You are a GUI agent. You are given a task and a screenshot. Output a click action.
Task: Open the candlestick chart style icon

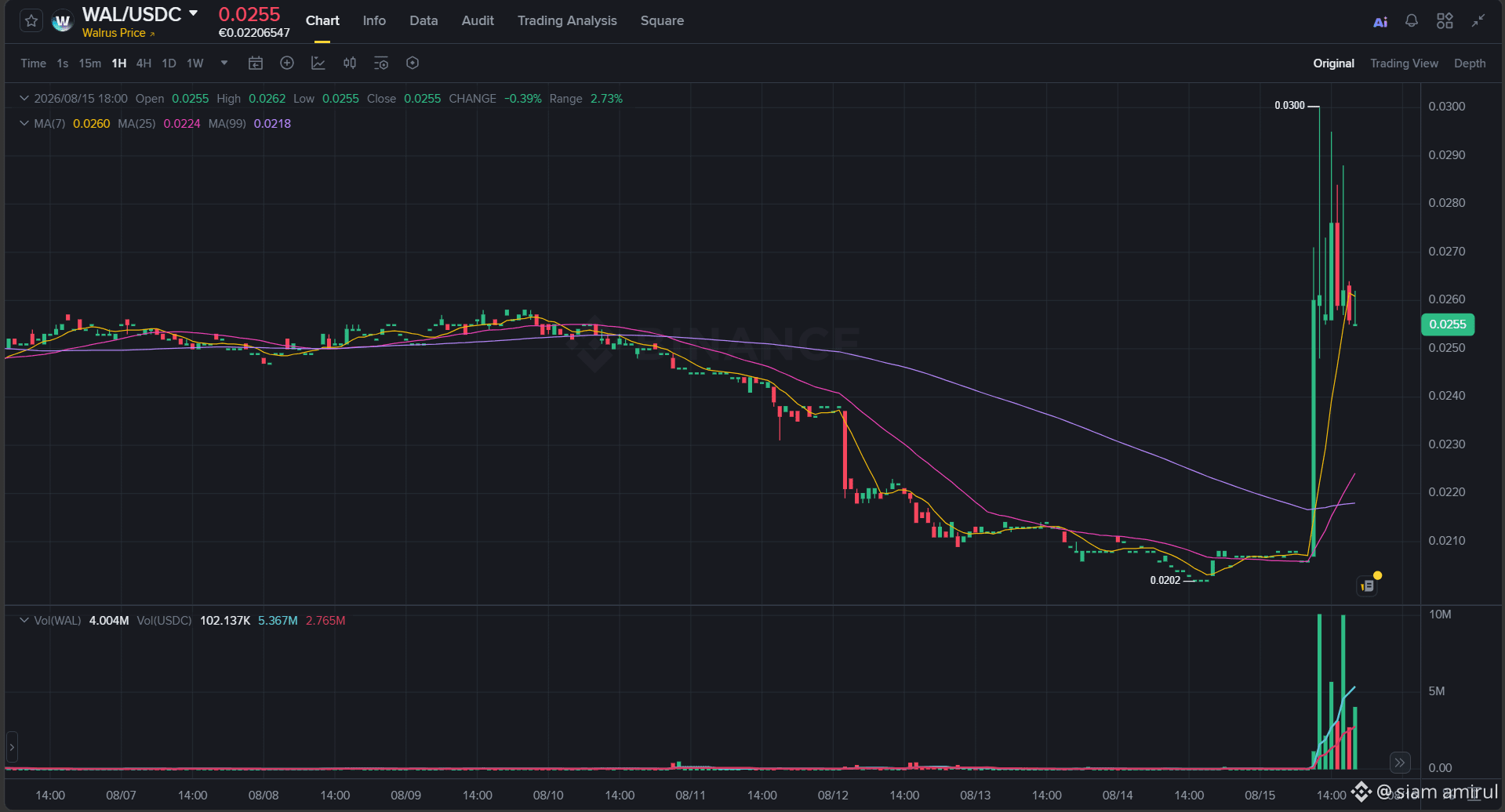(350, 63)
